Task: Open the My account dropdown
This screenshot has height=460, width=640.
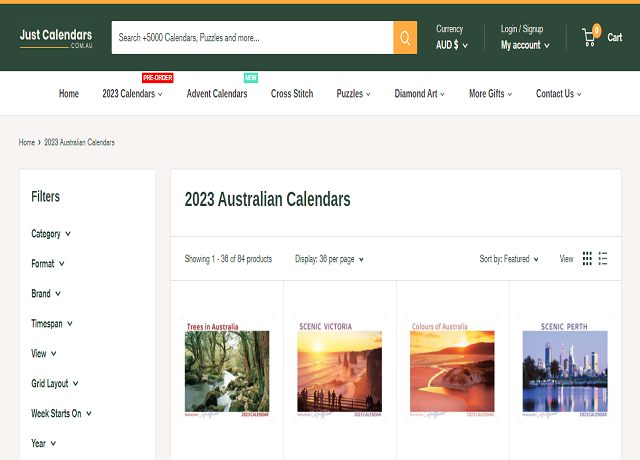Action: click(525, 45)
